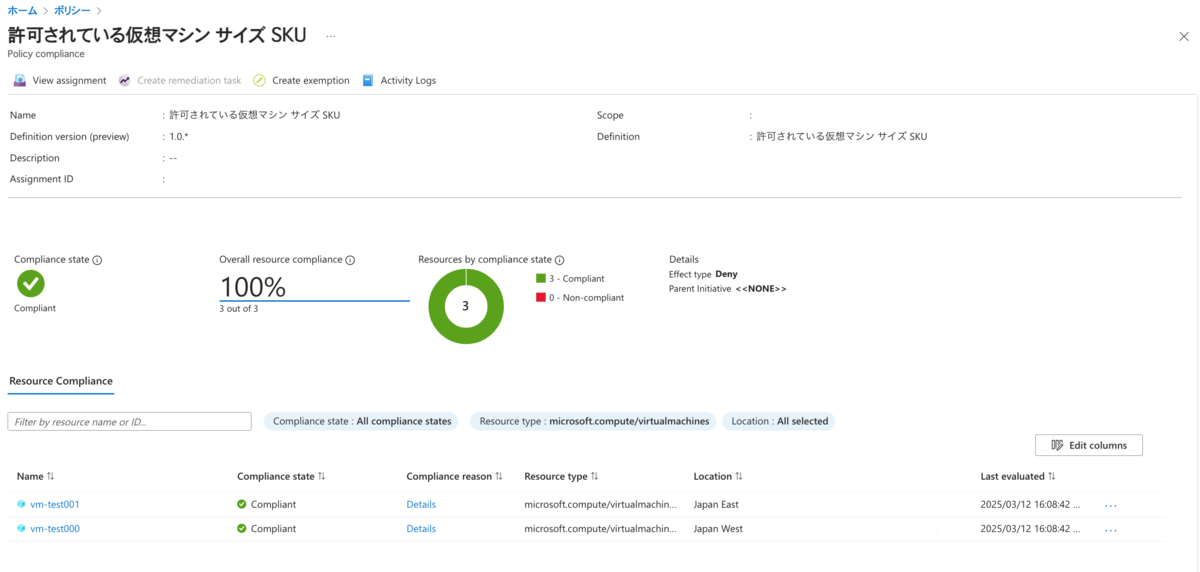The height and width of the screenshot is (572, 1200).
Task: Click the Parent Initiative <<NONE>> text
Action: pos(727,289)
